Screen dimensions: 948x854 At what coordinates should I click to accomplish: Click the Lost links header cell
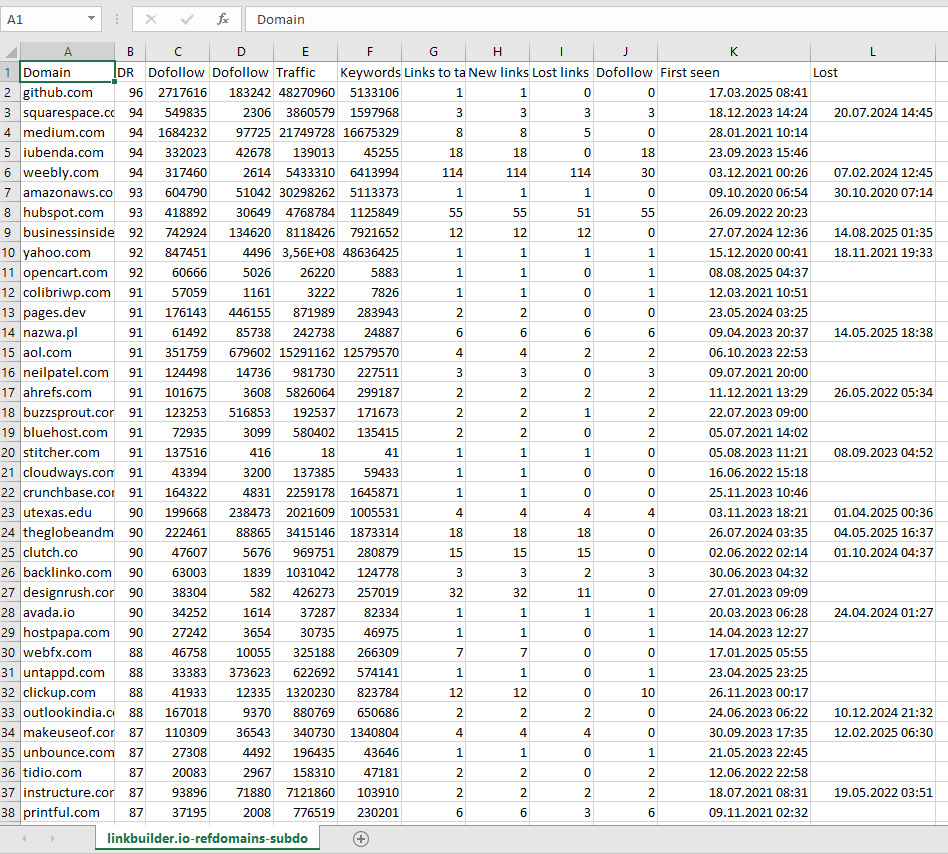[561, 72]
